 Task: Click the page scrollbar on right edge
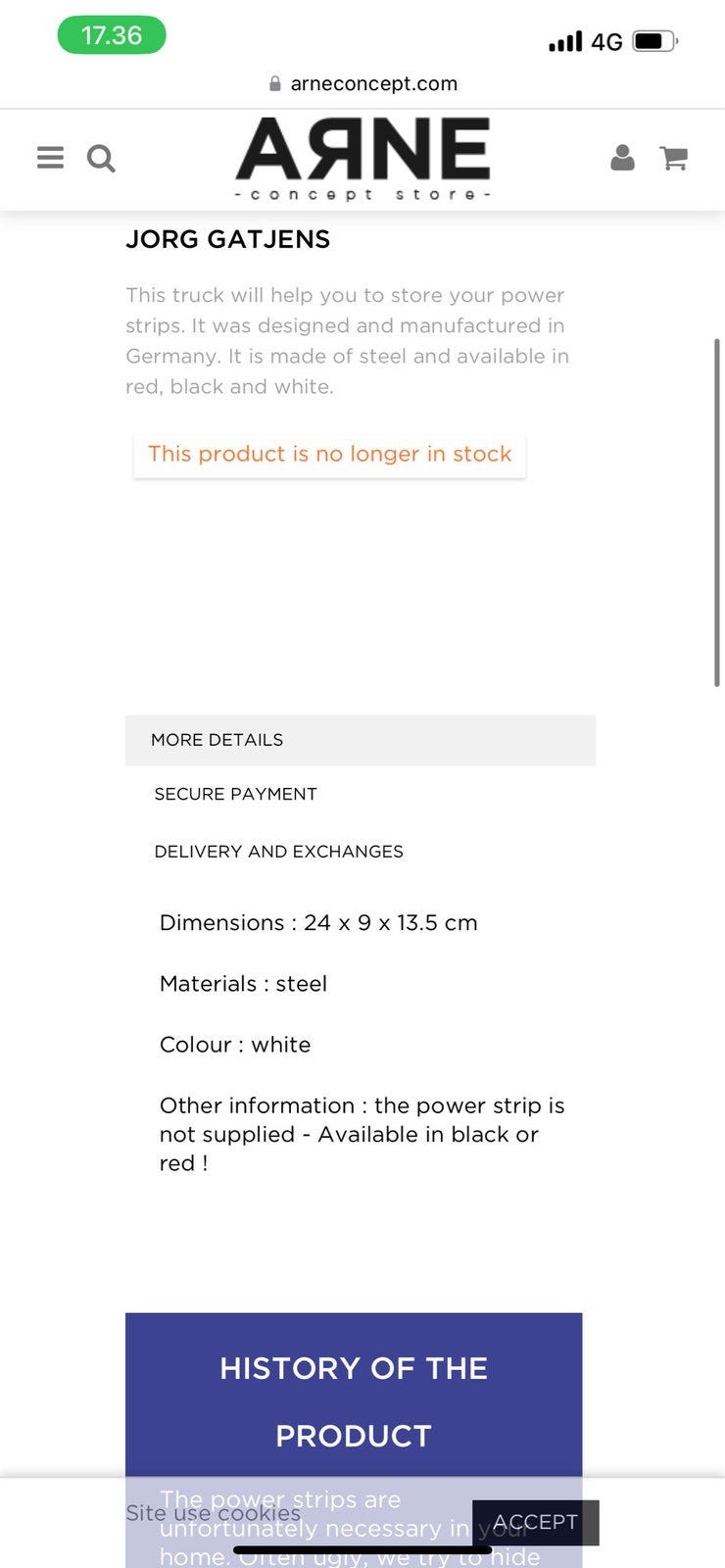[717, 512]
